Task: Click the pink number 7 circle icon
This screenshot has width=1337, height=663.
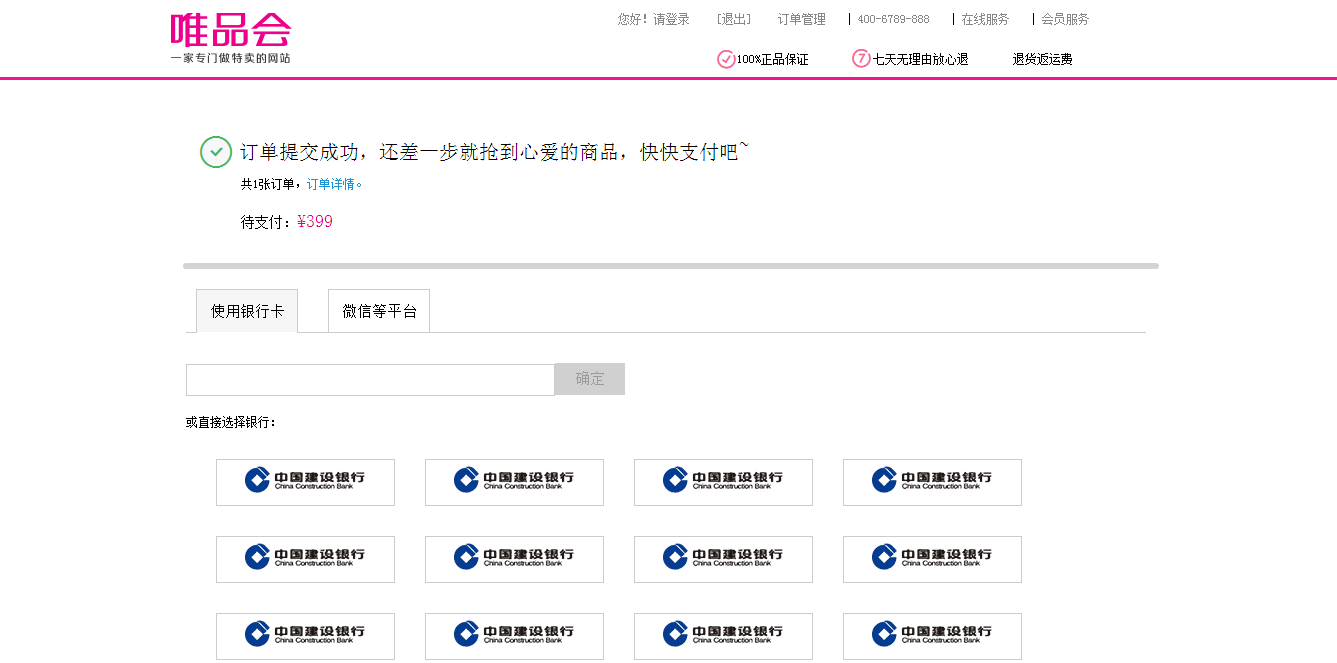Action: [x=861, y=59]
